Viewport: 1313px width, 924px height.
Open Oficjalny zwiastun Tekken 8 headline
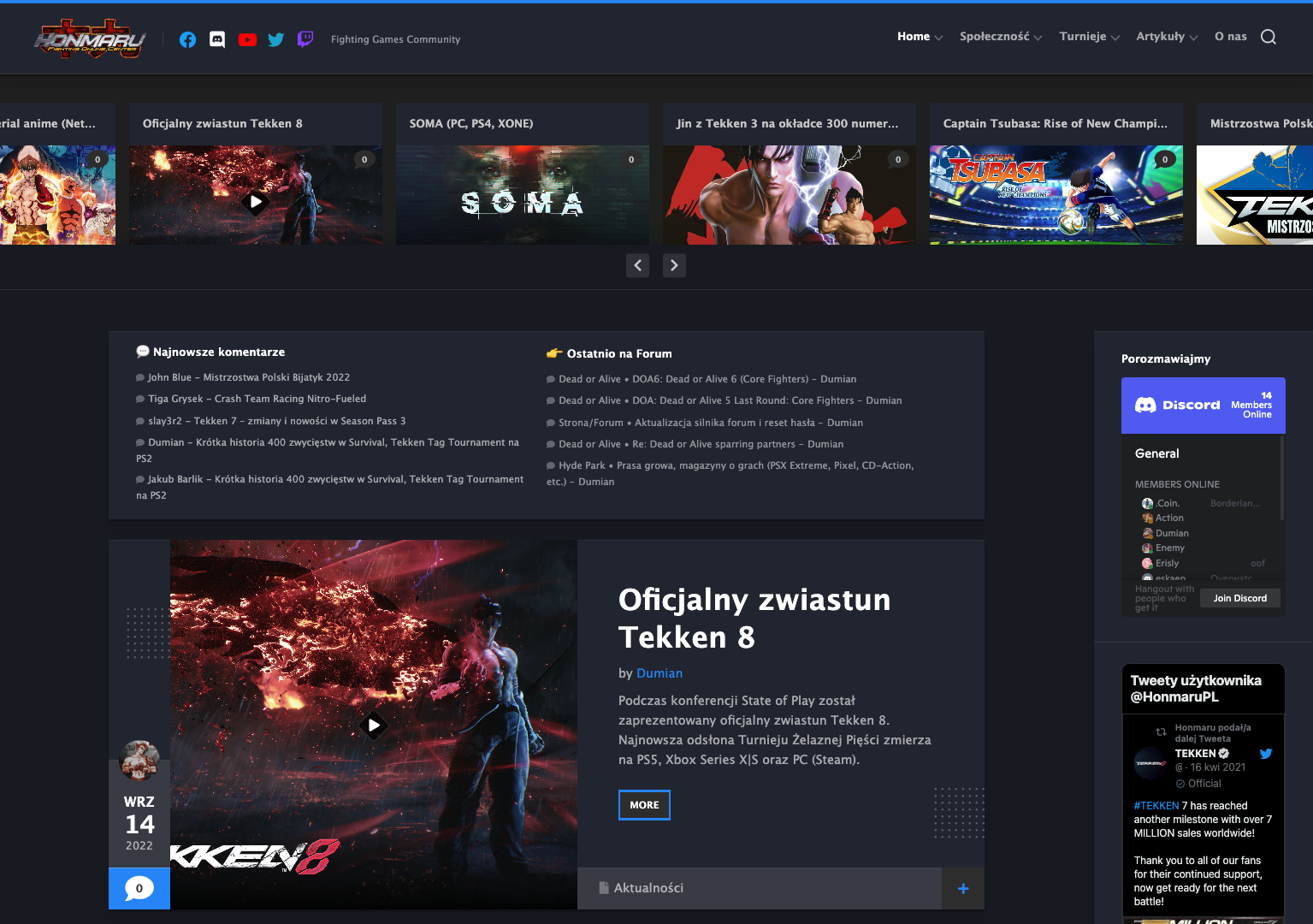click(754, 619)
